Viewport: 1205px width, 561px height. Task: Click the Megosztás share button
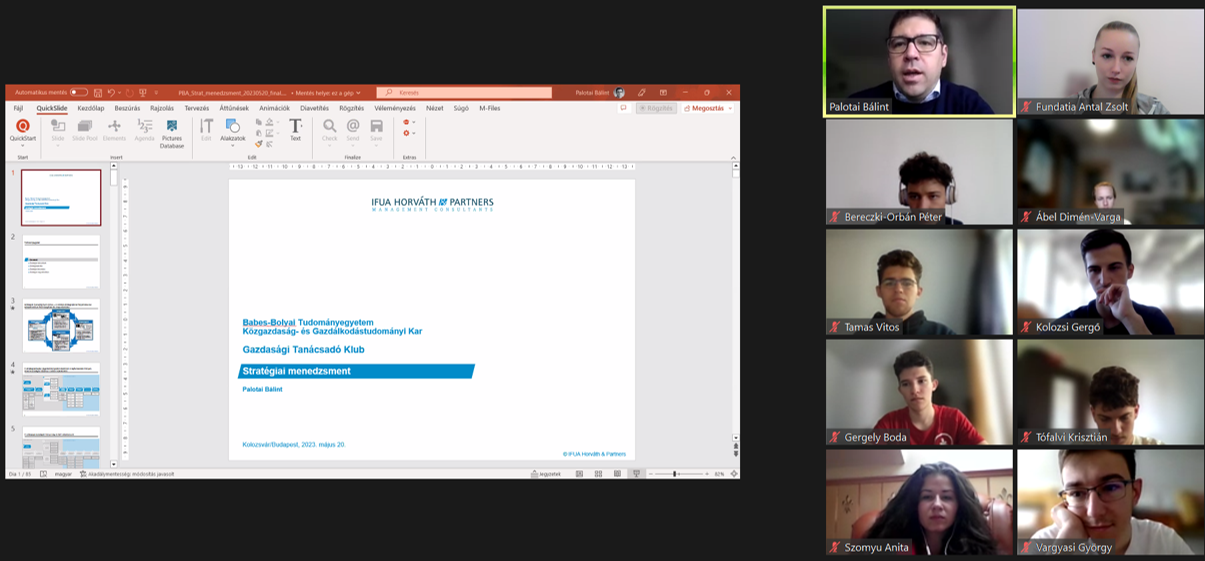coord(704,108)
